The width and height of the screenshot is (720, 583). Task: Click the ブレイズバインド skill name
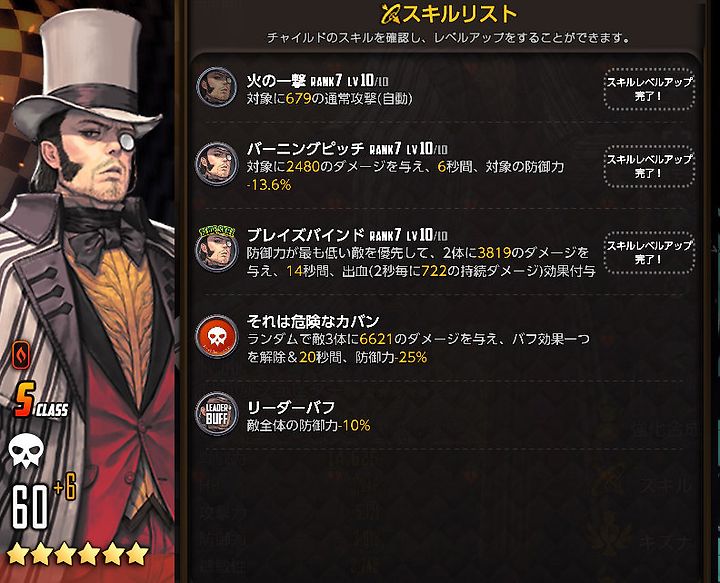(x=305, y=235)
